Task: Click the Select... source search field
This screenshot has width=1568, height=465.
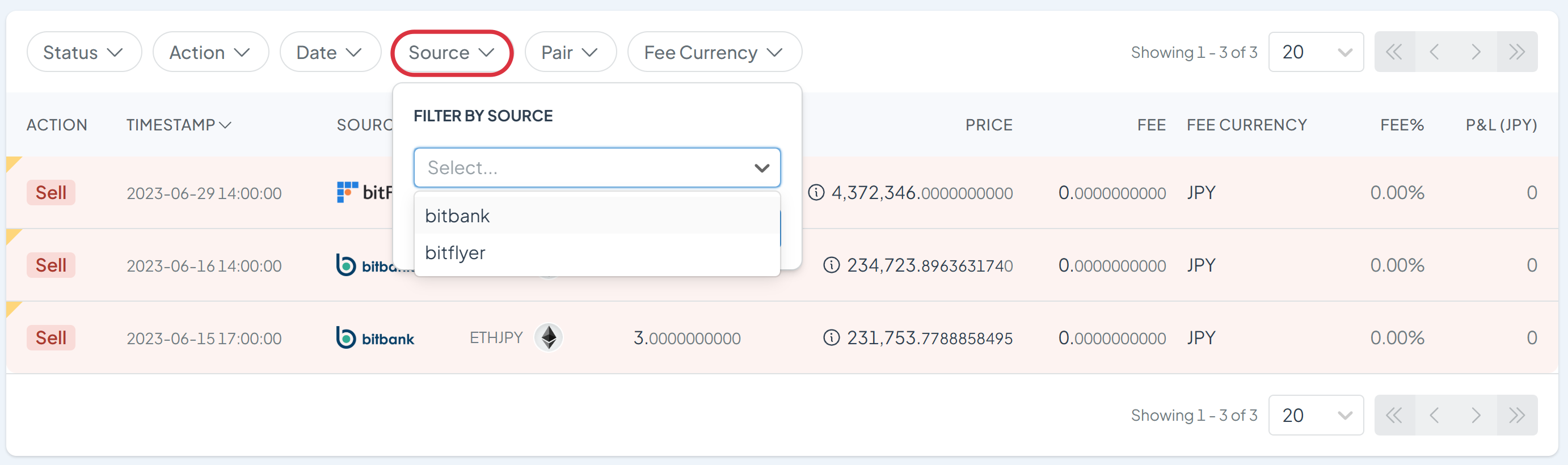Action: coord(584,167)
